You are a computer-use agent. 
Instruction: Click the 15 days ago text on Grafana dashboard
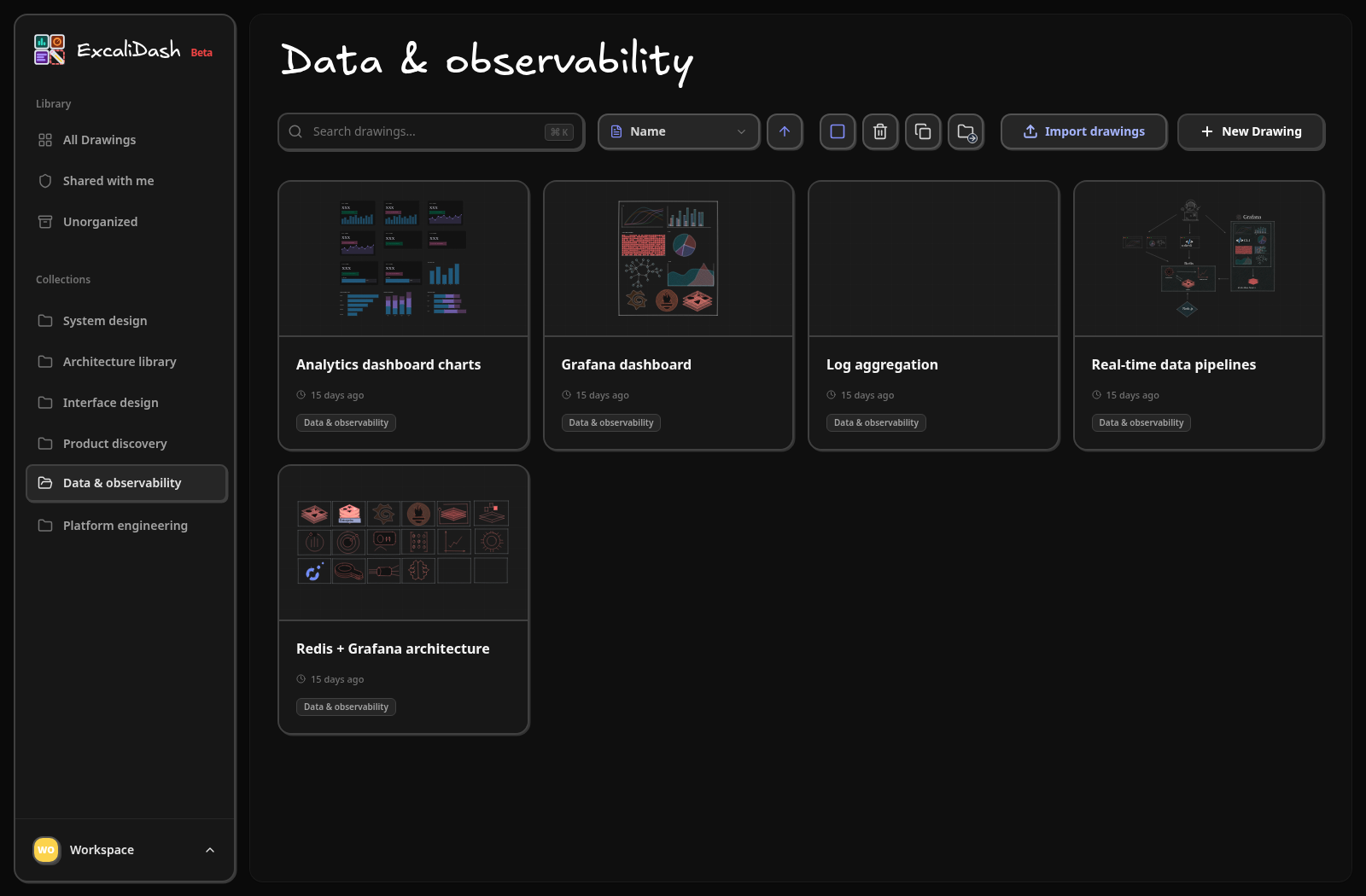click(602, 395)
